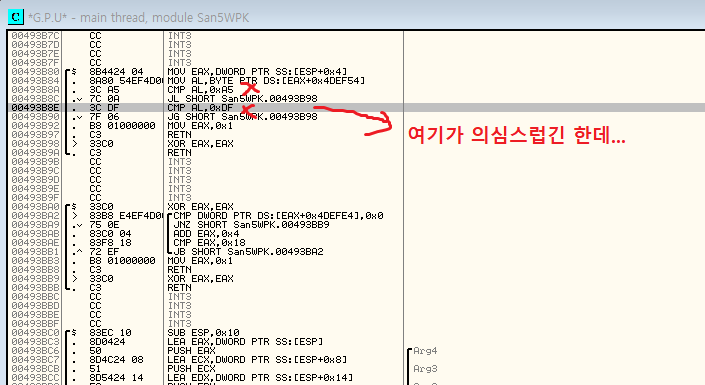Select LEA EDX,DWORD PTR SS:[ESP+0x14] instruction
The height and width of the screenshot is (385, 705).
[260, 377]
